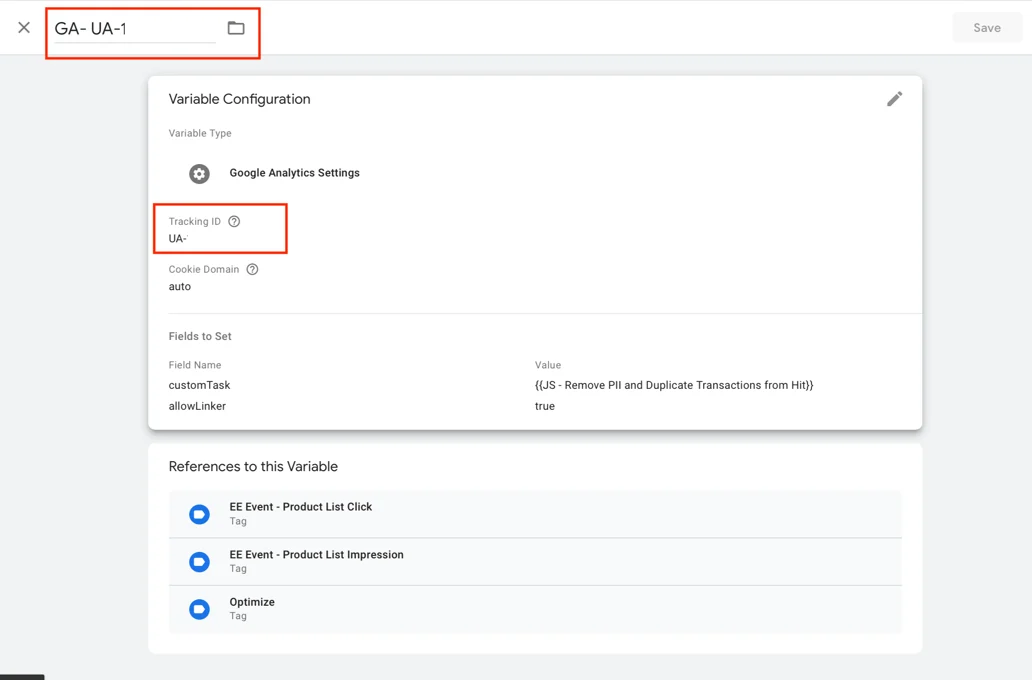Click the tag icon beside the Optimize tag
The image size is (1032, 680).
point(199,608)
